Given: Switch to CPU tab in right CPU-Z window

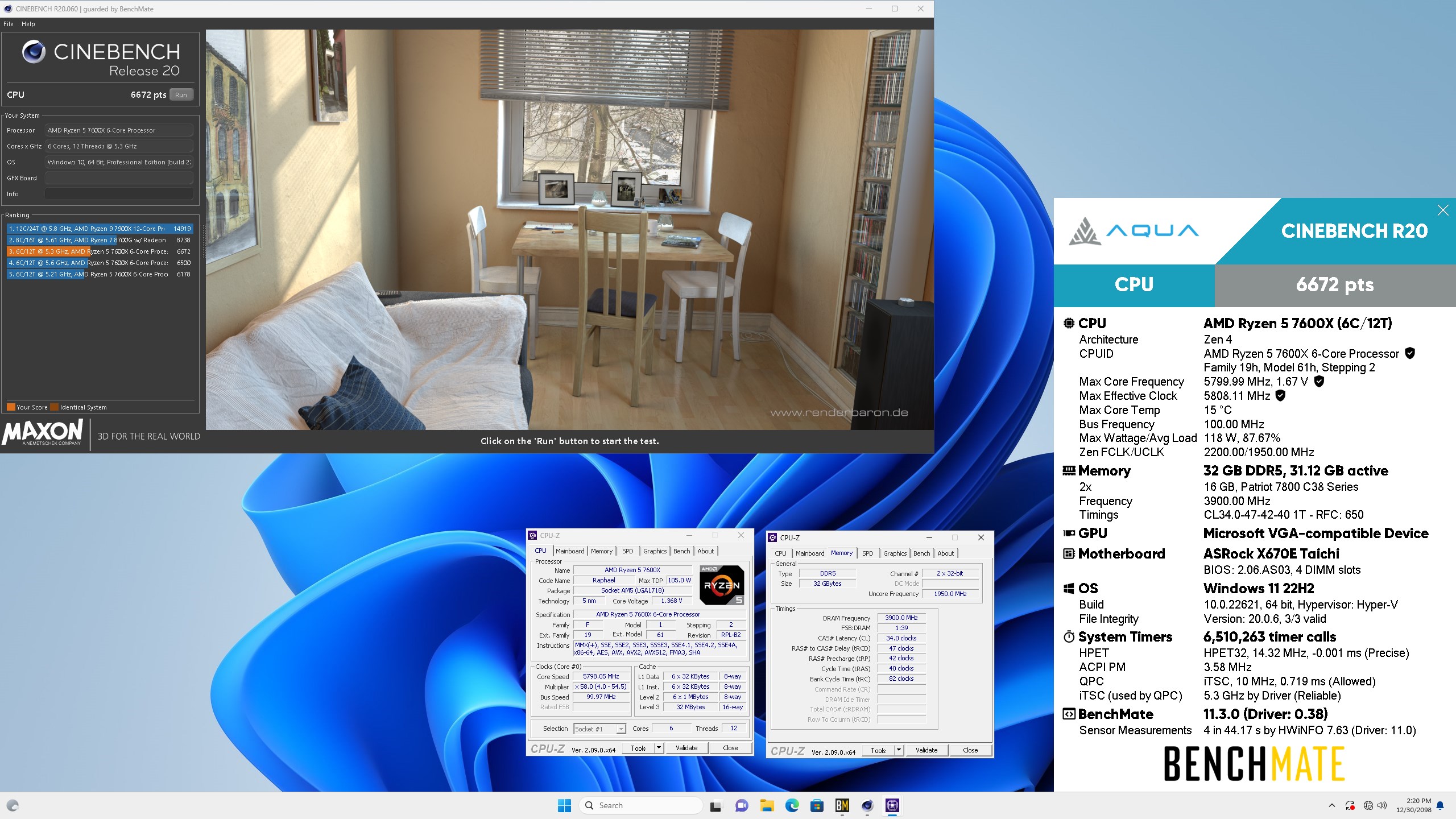Looking at the screenshot, I should point(780,553).
